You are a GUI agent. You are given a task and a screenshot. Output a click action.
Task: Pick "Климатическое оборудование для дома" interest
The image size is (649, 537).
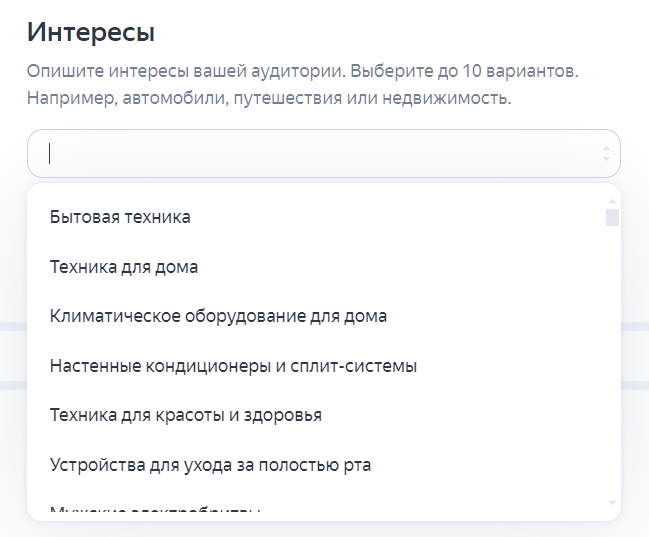(218, 316)
